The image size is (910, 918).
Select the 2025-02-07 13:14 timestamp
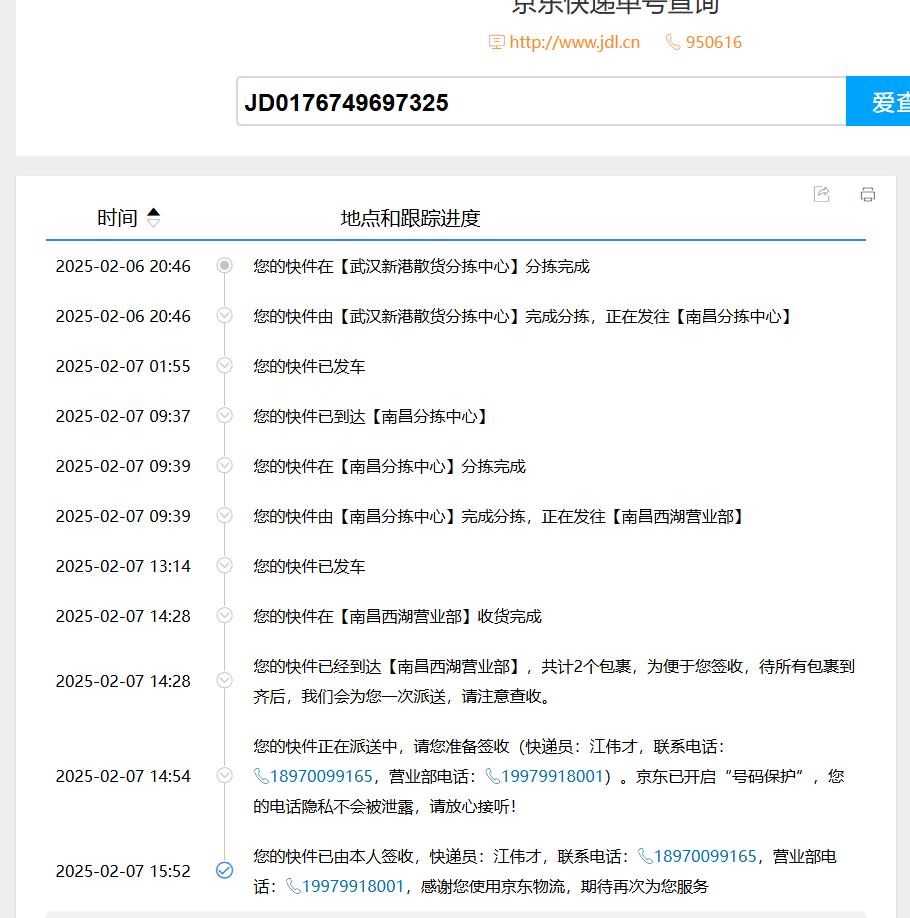click(x=123, y=566)
